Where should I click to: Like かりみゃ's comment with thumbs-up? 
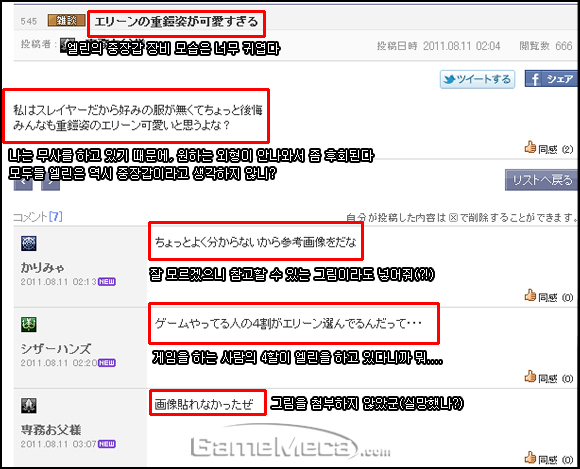point(530,295)
